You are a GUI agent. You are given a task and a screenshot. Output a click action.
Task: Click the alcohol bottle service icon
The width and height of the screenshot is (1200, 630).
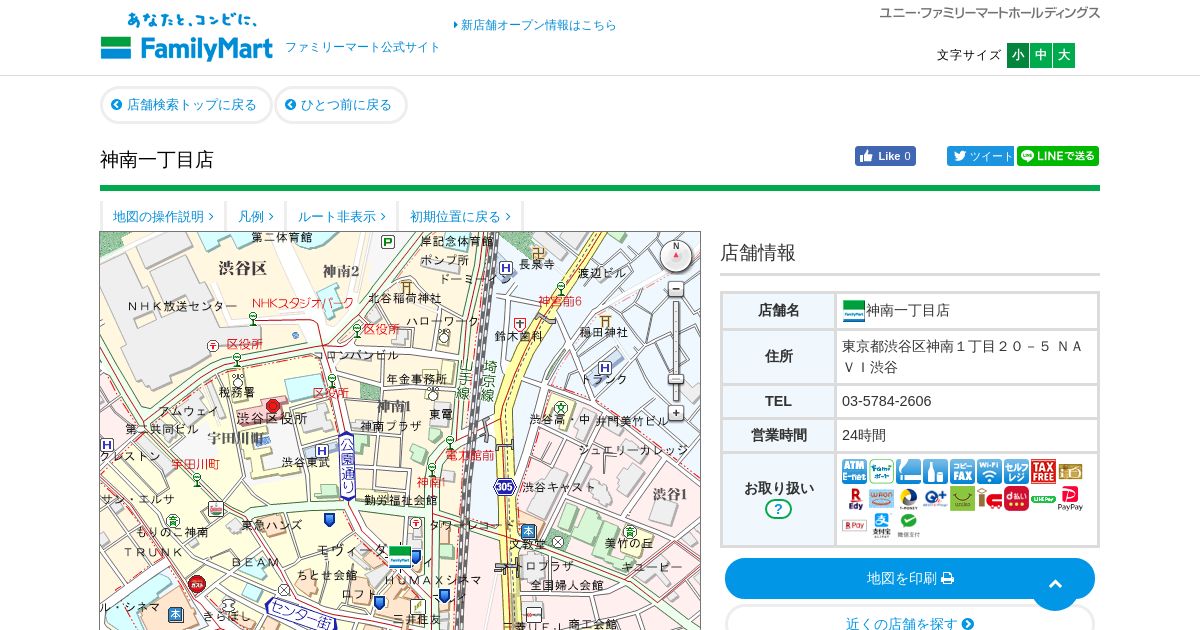coord(935,472)
